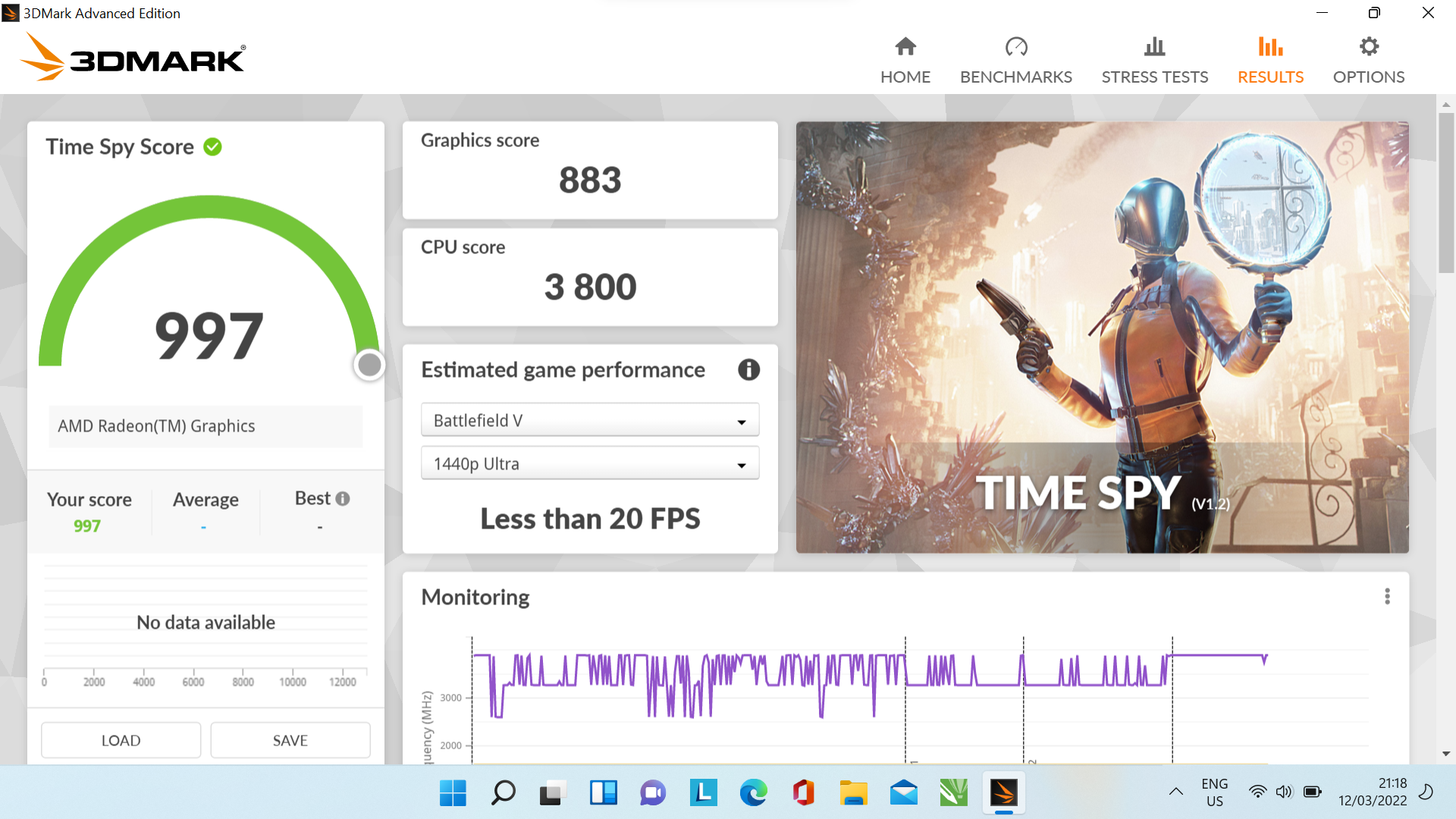Open Office app on taskbar

click(x=803, y=793)
